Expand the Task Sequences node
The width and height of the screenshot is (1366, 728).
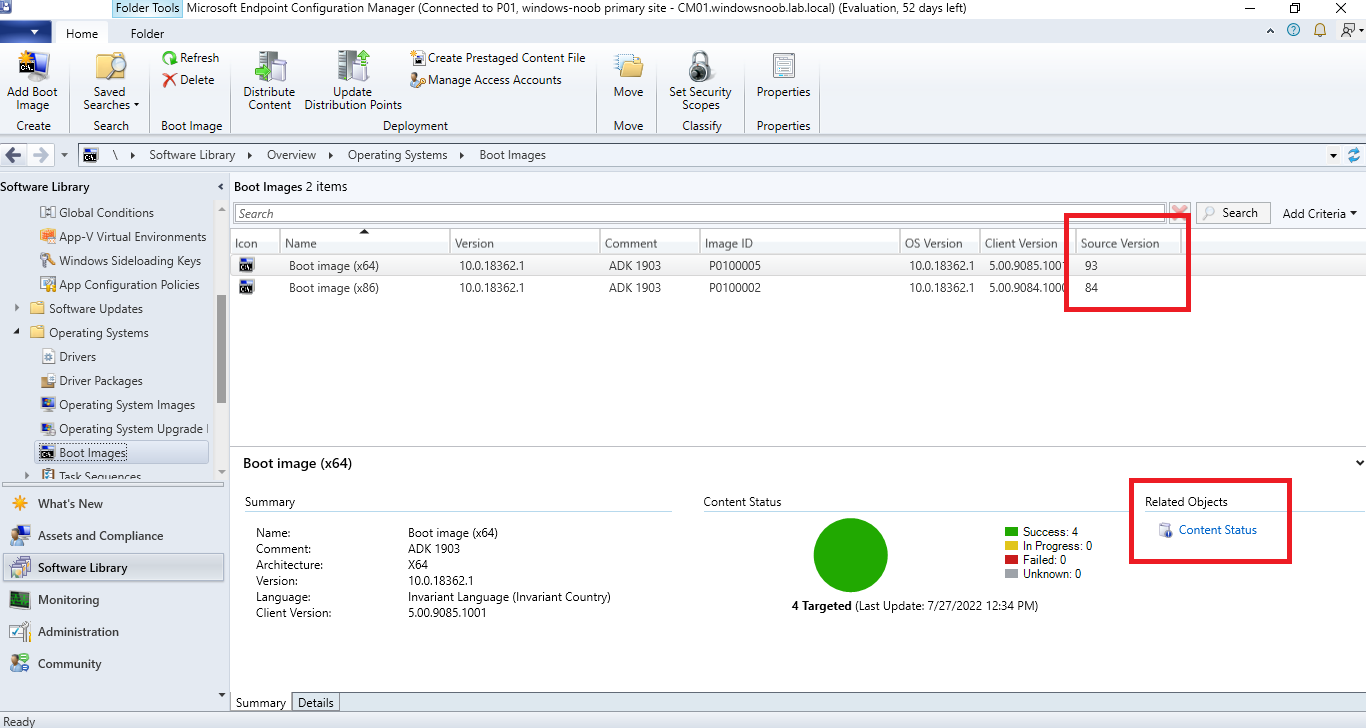pos(28,477)
